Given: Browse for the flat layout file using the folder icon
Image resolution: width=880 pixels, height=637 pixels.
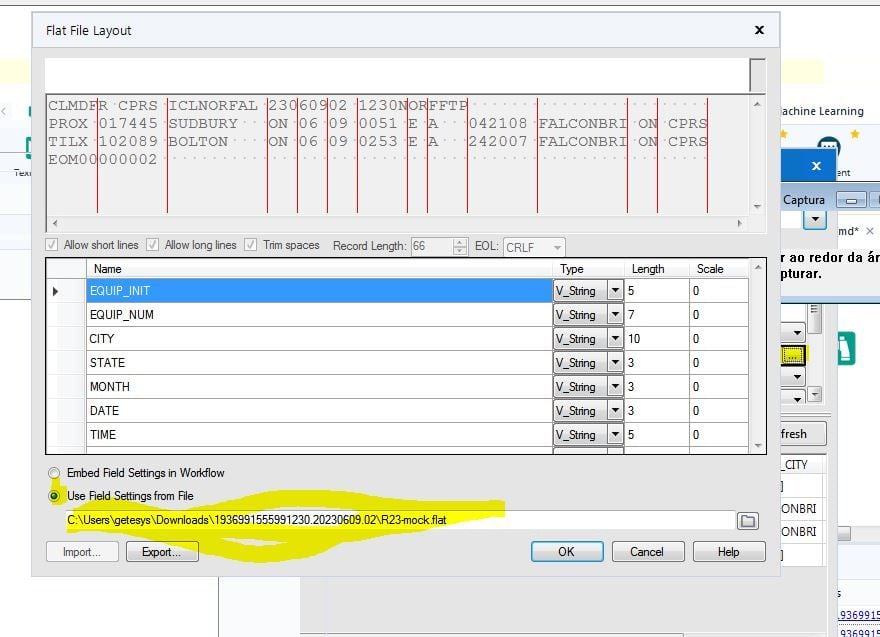Looking at the screenshot, I should (x=748, y=521).
